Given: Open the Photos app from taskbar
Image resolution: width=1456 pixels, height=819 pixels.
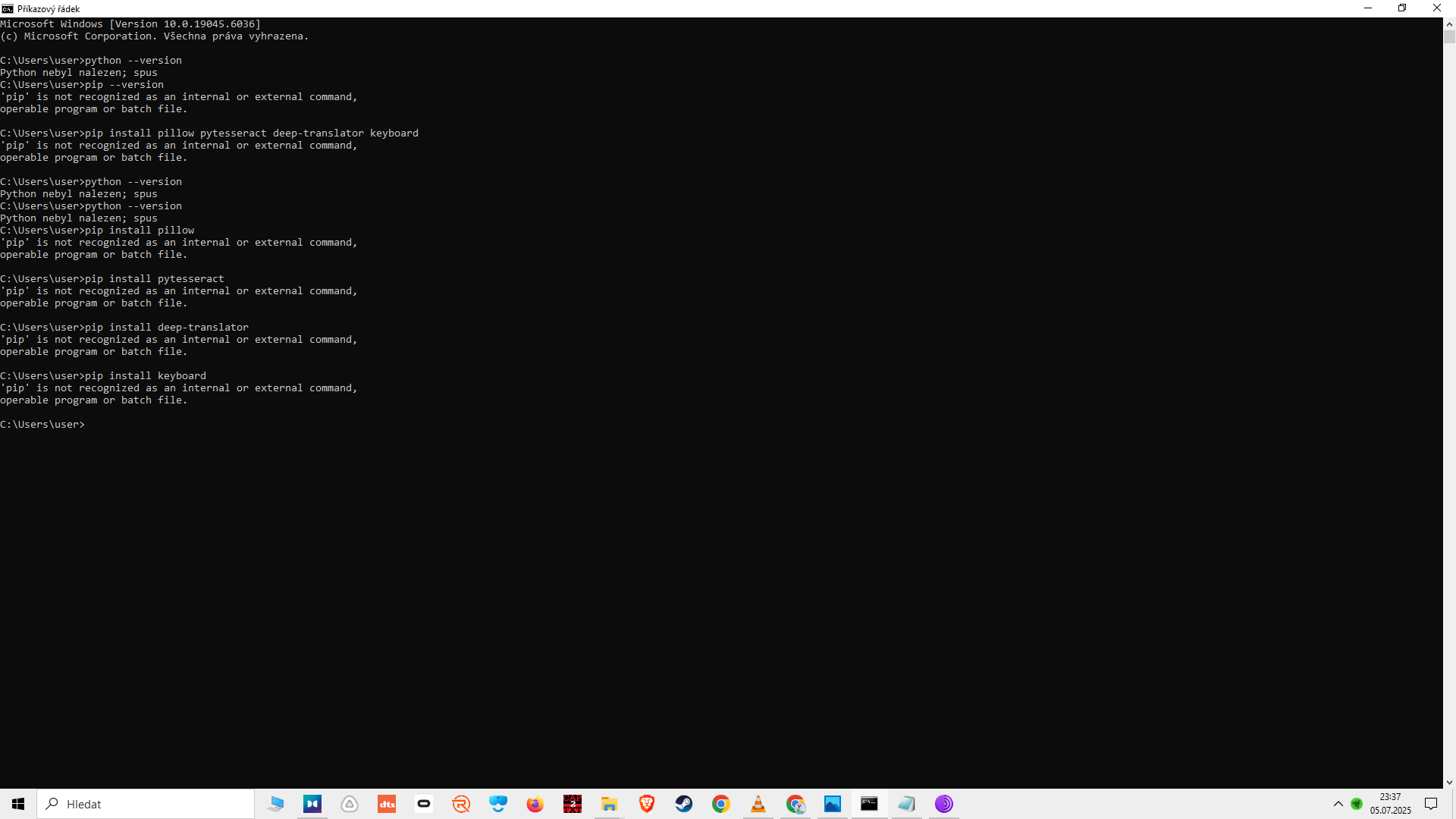Looking at the screenshot, I should [x=833, y=804].
